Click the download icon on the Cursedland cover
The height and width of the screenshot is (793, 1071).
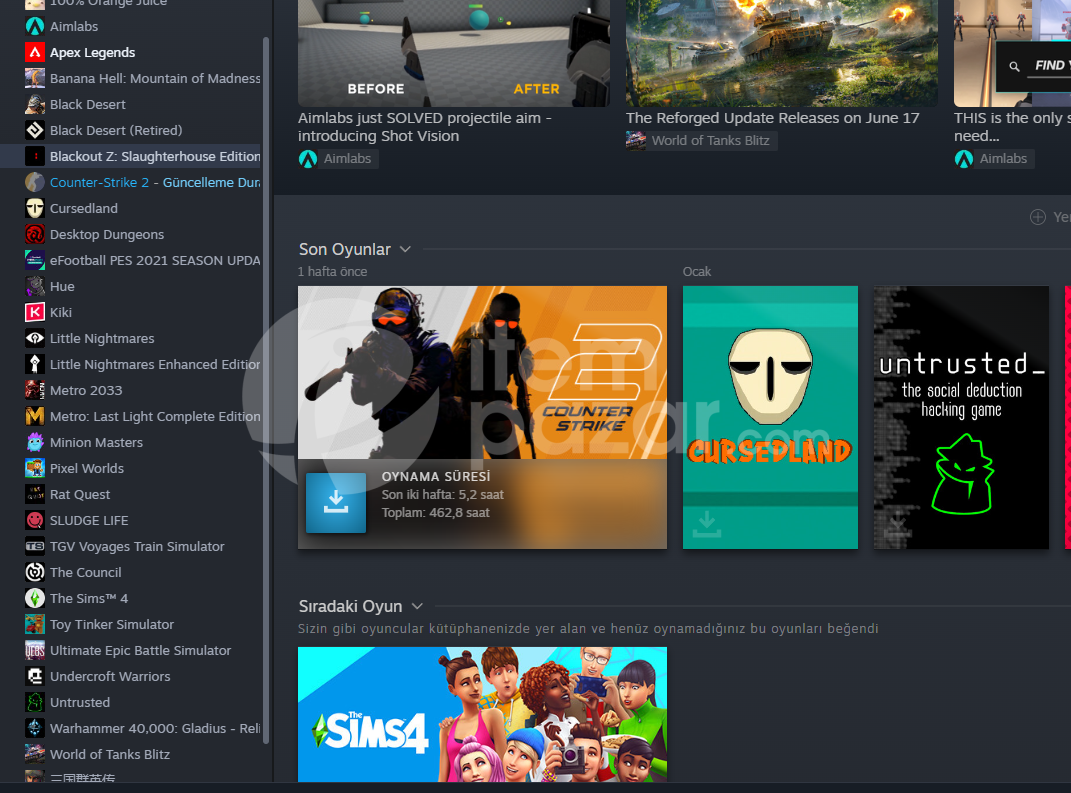[706, 525]
